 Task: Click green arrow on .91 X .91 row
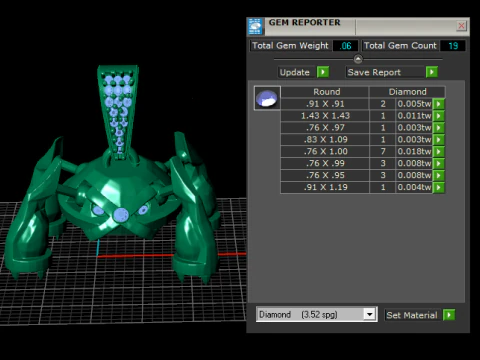click(x=438, y=104)
